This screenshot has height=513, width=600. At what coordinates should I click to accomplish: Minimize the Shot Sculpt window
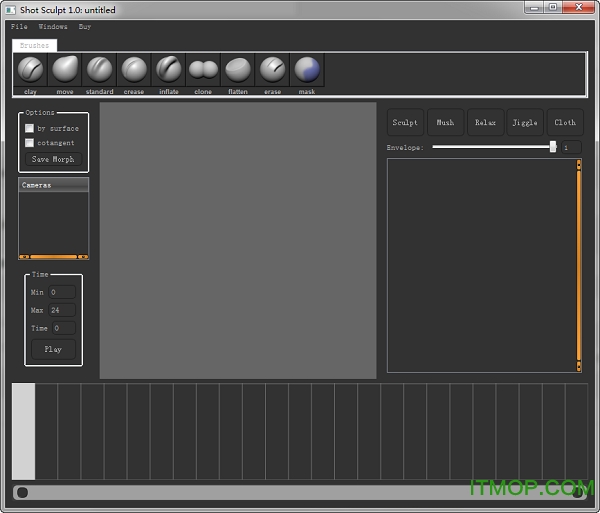535,8
